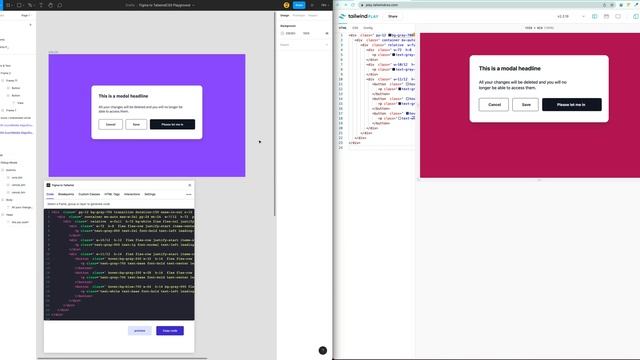This screenshot has width=640, height=360.
Task: Select the Head layer in layers panel
Action: pos(9,215)
